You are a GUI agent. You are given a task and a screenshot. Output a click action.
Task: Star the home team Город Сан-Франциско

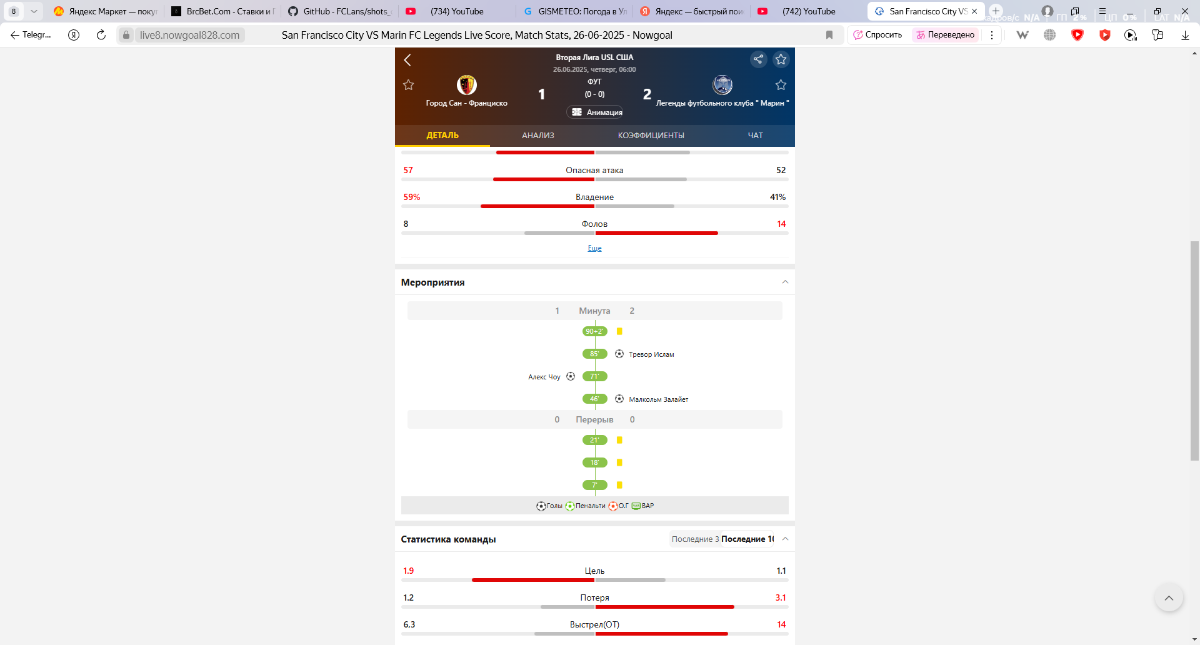click(x=408, y=85)
